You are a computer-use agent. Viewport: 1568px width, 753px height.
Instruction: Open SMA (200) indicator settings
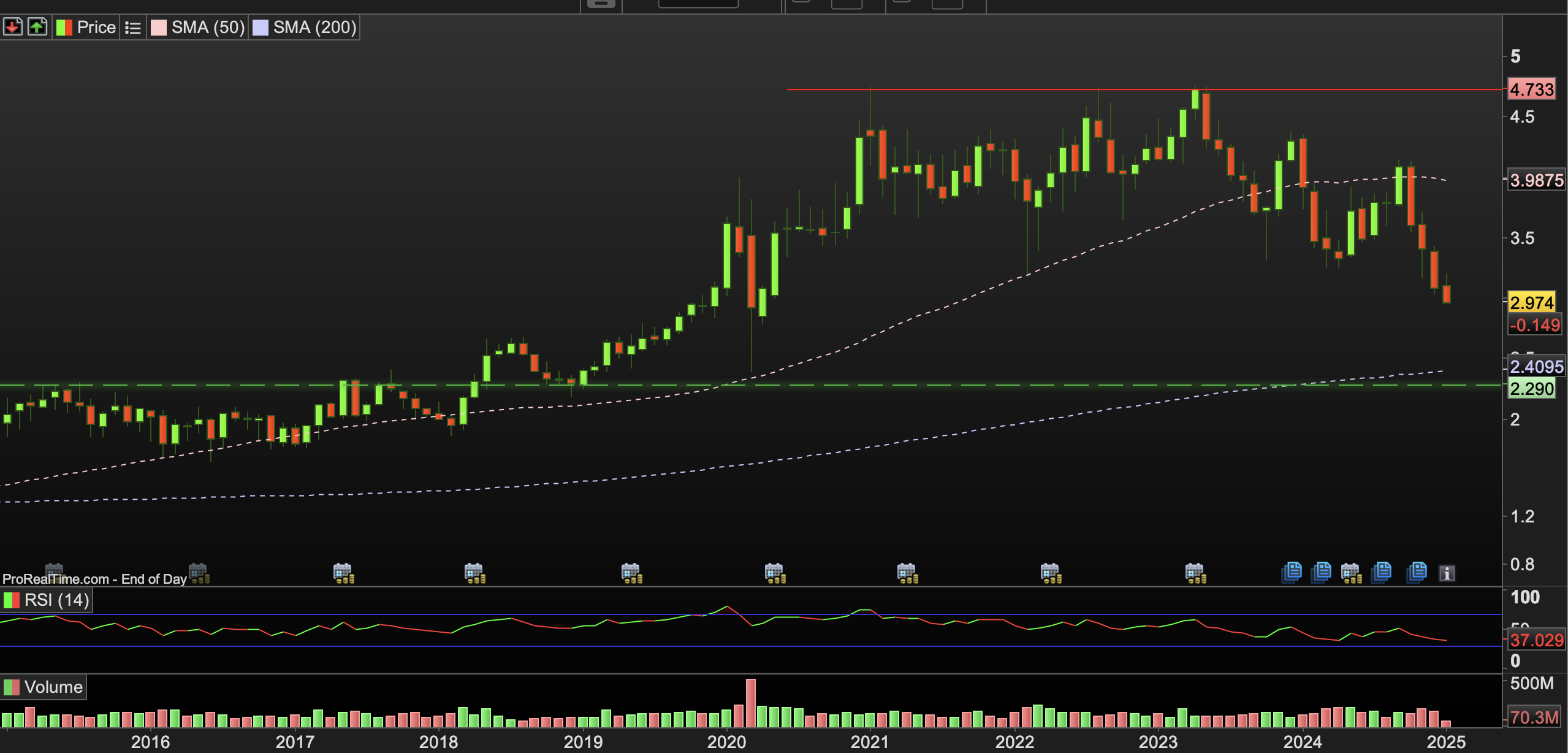(314, 28)
